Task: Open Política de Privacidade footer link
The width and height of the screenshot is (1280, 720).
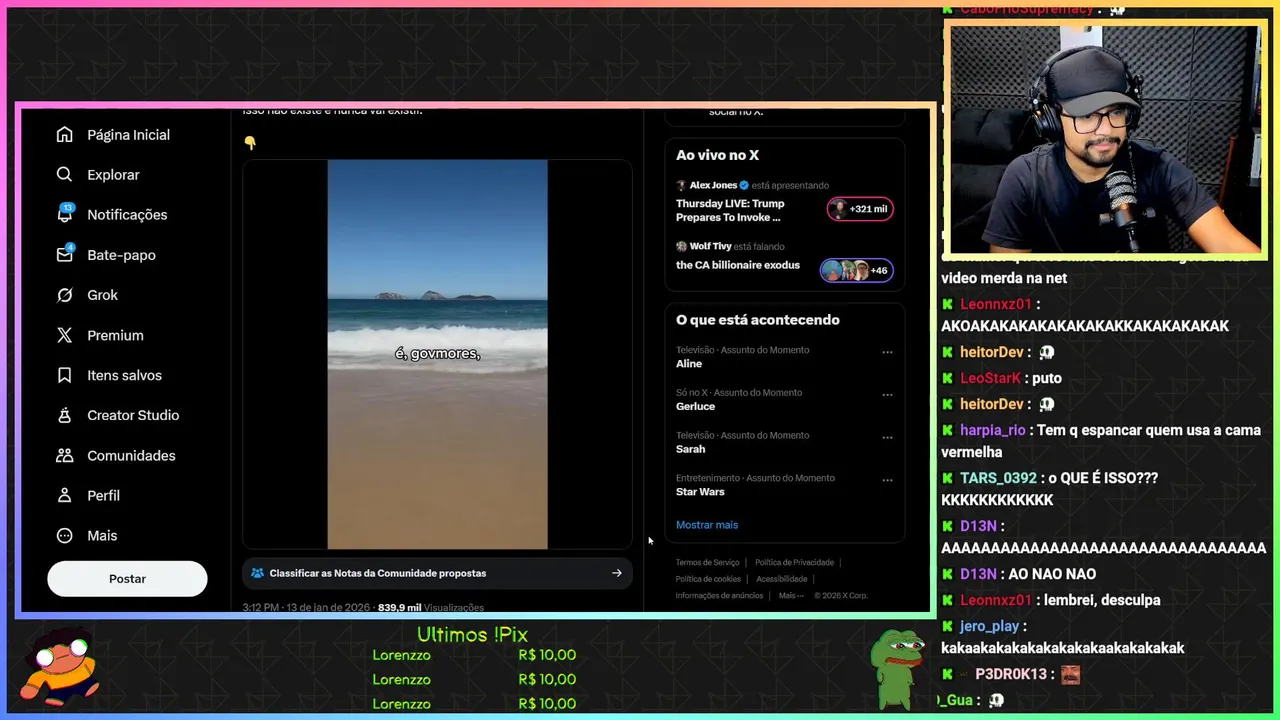Action: pyautogui.click(x=794, y=562)
